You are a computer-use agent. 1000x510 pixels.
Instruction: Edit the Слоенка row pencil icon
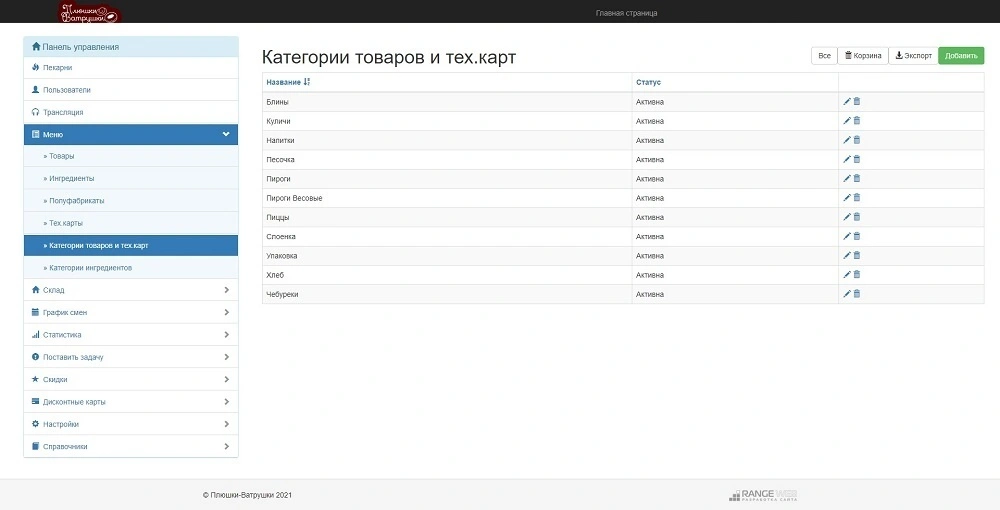847,236
